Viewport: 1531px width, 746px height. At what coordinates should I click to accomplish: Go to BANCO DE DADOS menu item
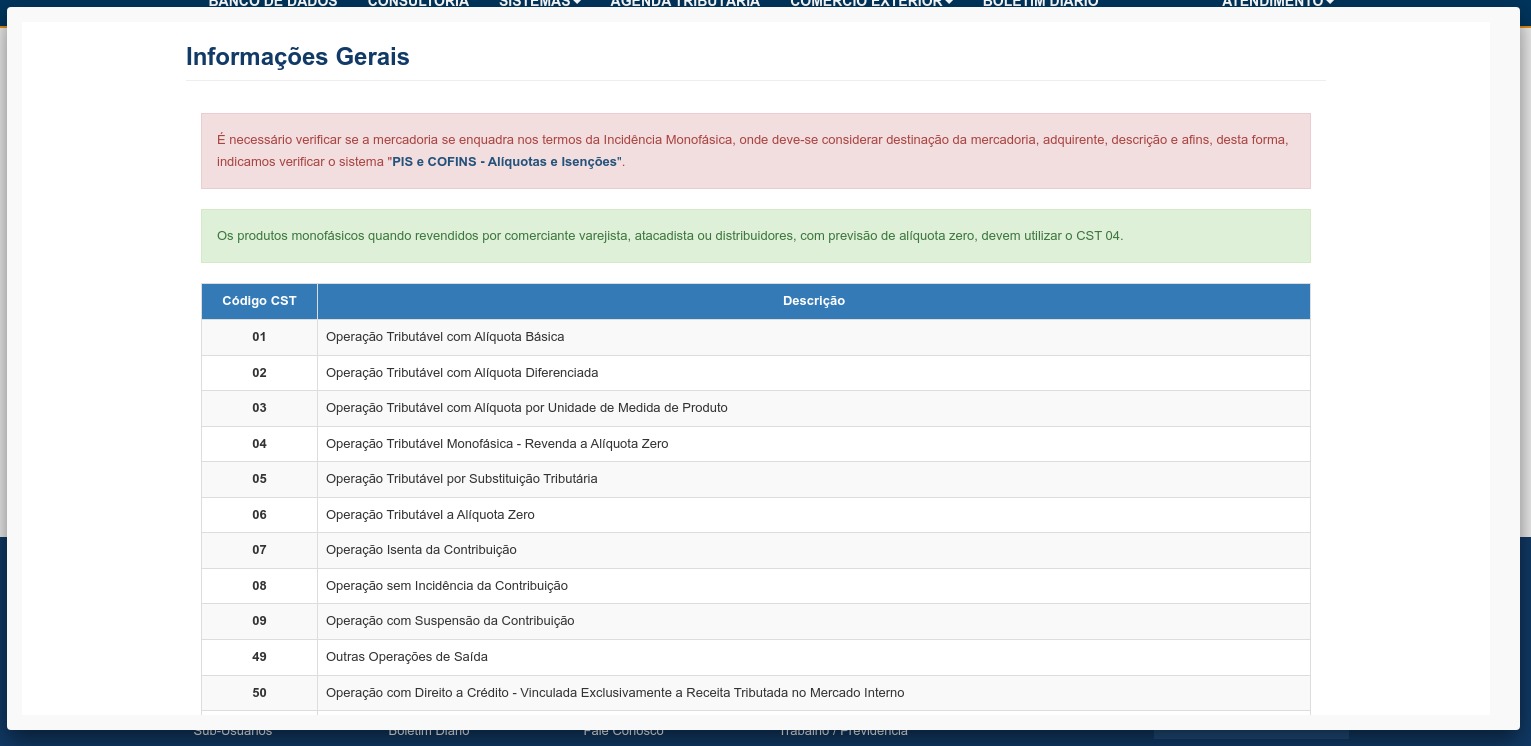[273, 3]
